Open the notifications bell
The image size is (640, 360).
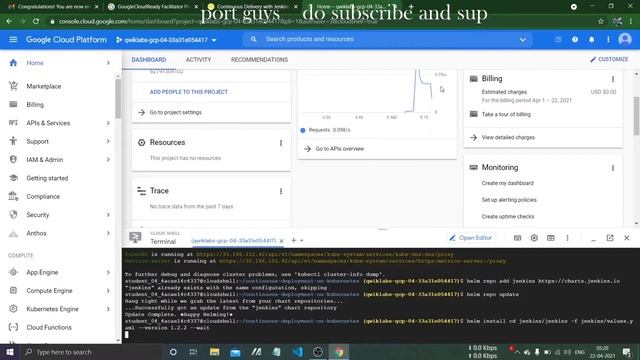[x=591, y=40]
